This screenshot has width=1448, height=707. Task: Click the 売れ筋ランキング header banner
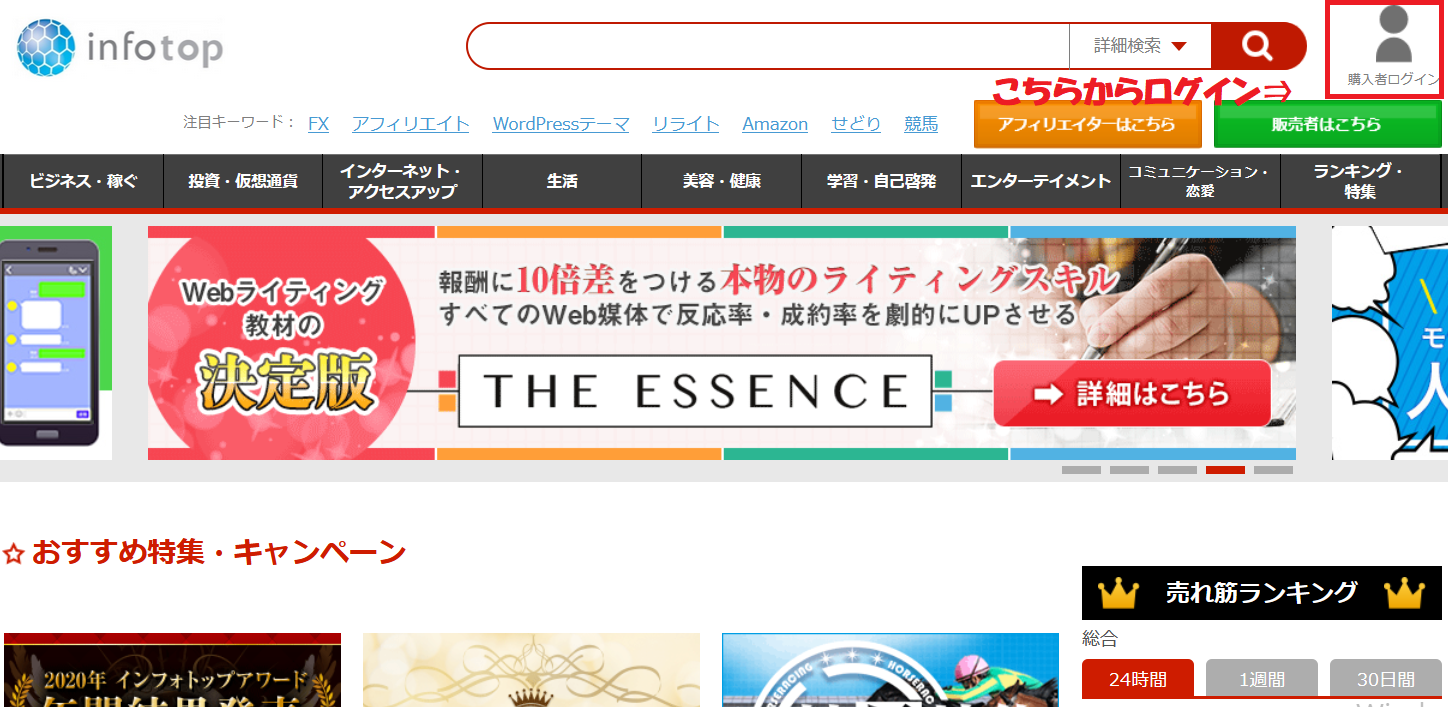pyautogui.click(x=1262, y=593)
